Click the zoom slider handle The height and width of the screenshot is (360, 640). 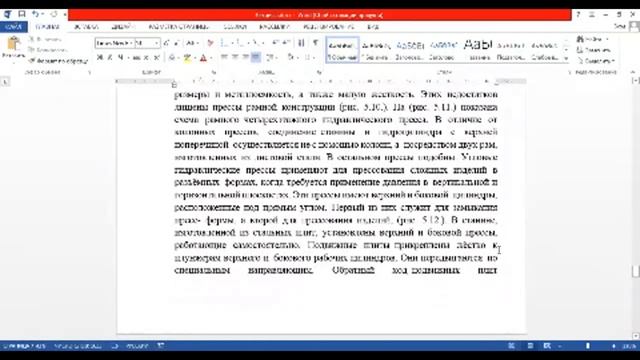(588, 346)
